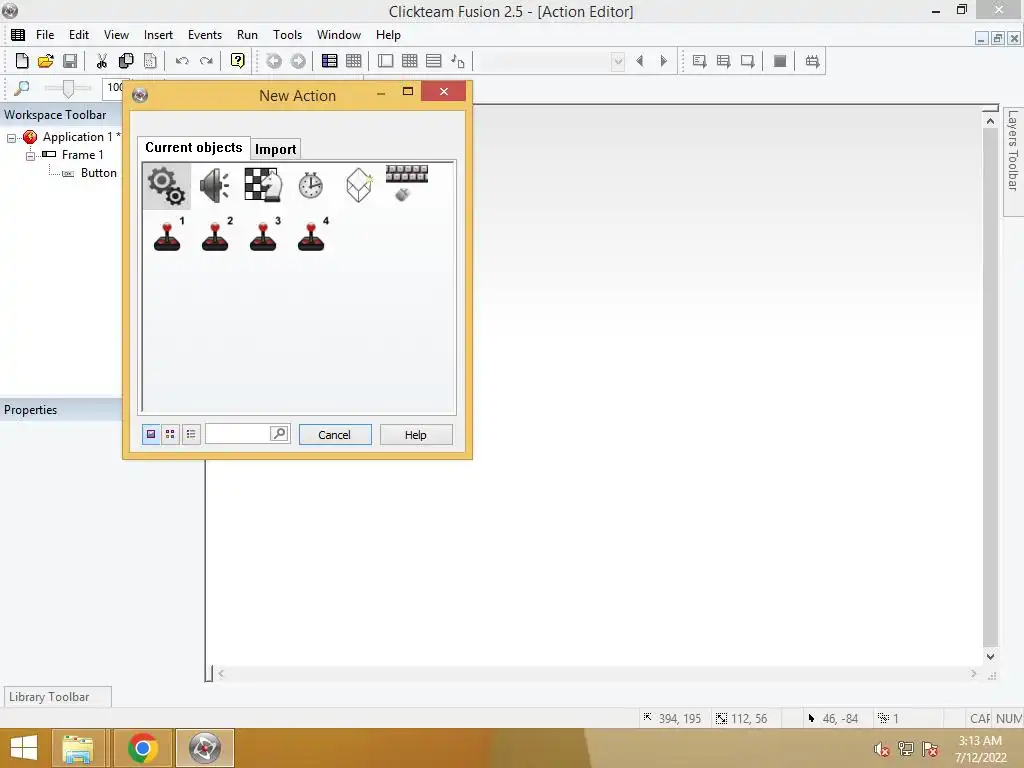
Task: Switch to list view in dialog
Action: pos(191,434)
